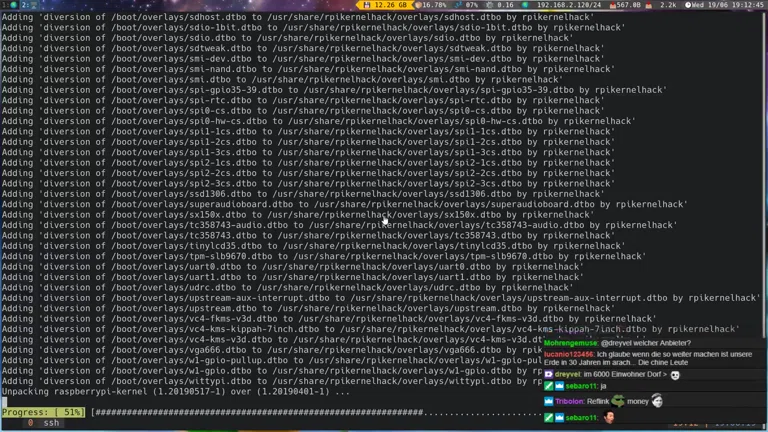
Task: Click the superaudioboard.dtbo diversion line
Action: pos(345,204)
